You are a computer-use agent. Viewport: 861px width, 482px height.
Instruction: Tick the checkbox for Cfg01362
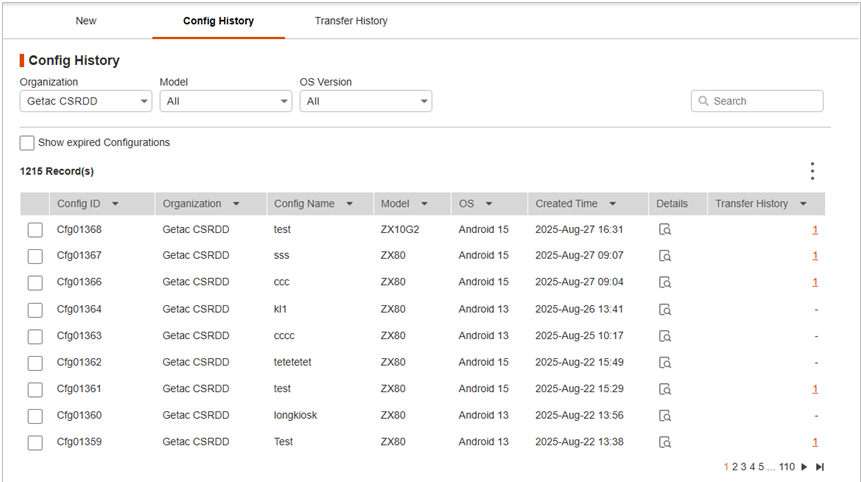tap(35, 362)
